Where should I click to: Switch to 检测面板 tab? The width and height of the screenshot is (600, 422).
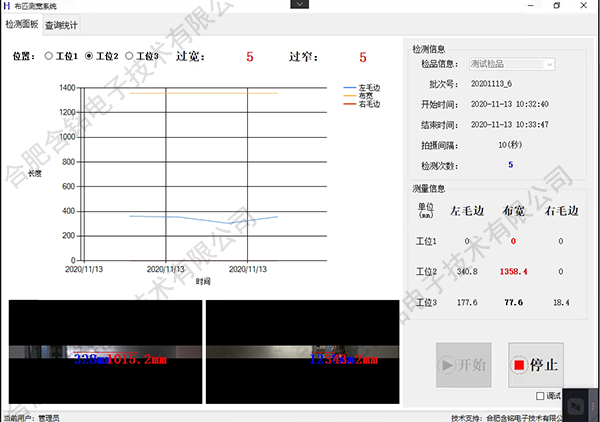(22, 24)
